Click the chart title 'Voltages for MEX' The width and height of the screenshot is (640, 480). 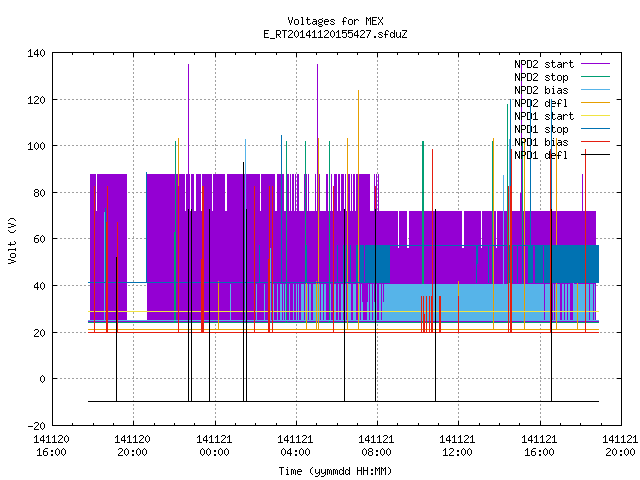point(335,21)
